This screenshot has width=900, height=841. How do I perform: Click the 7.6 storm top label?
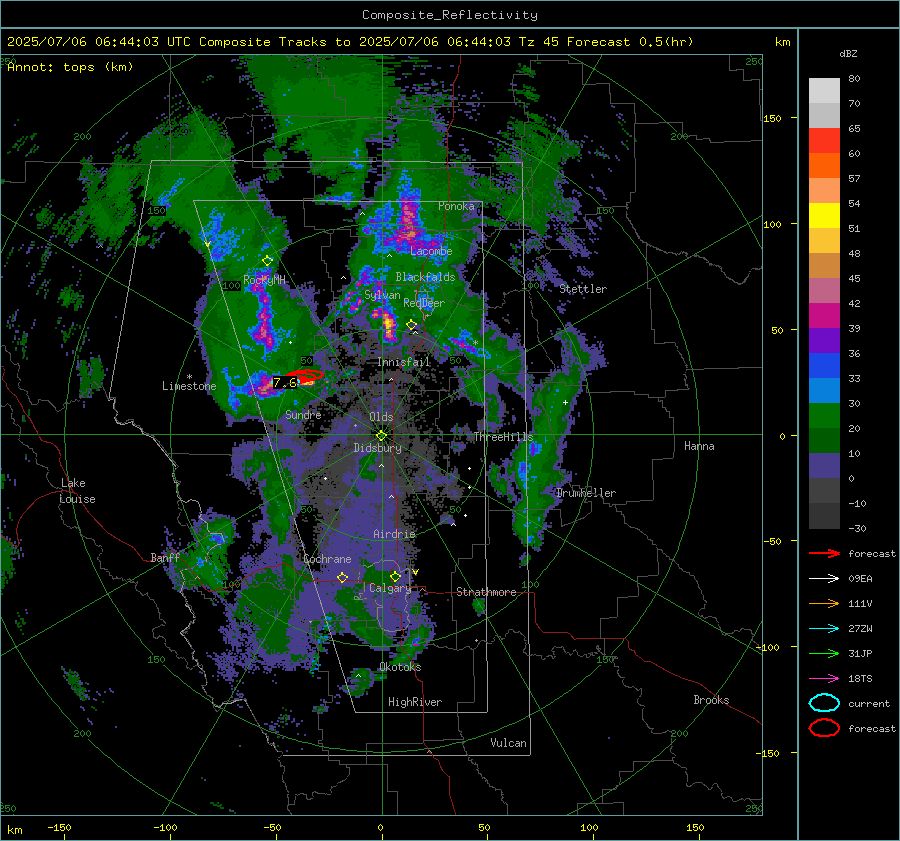pos(285,382)
